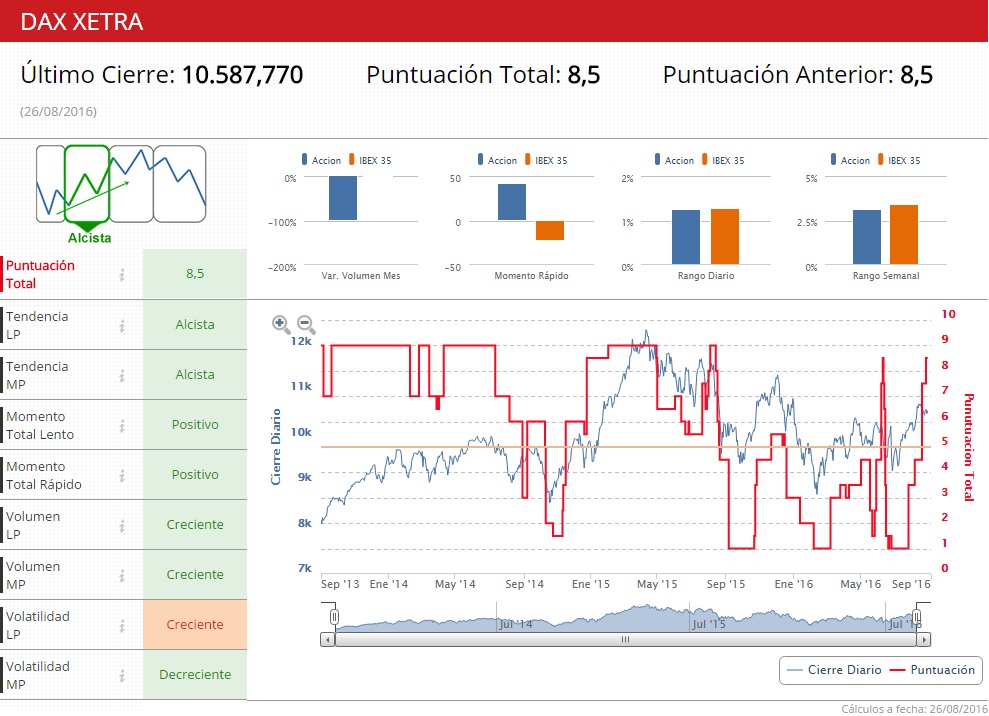This screenshot has width=989, height=716.
Task: Open info icon for Volumen LP
Action: tap(122, 525)
